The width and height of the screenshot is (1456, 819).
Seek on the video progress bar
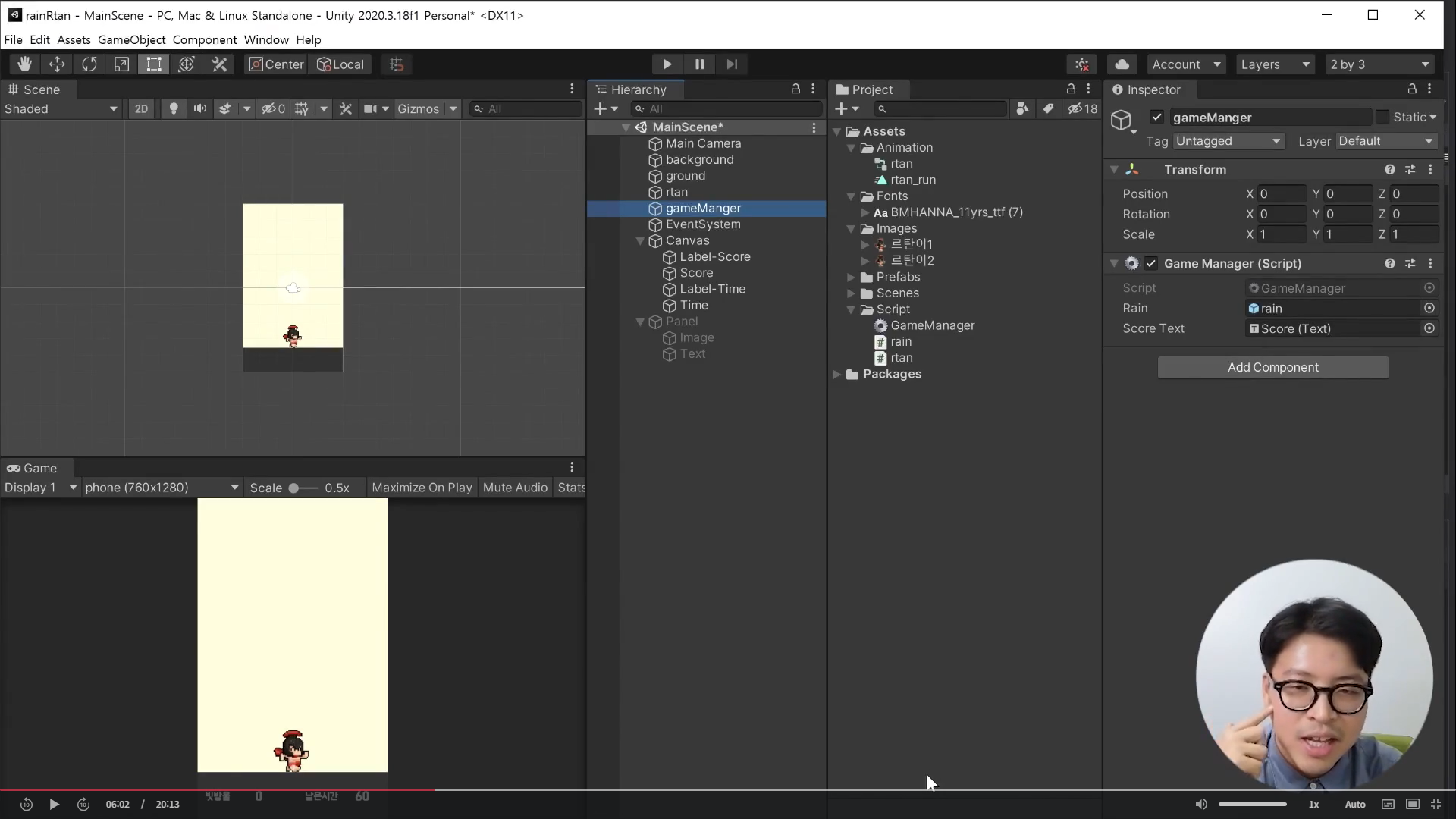pyautogui.click(x=728, y=789)
